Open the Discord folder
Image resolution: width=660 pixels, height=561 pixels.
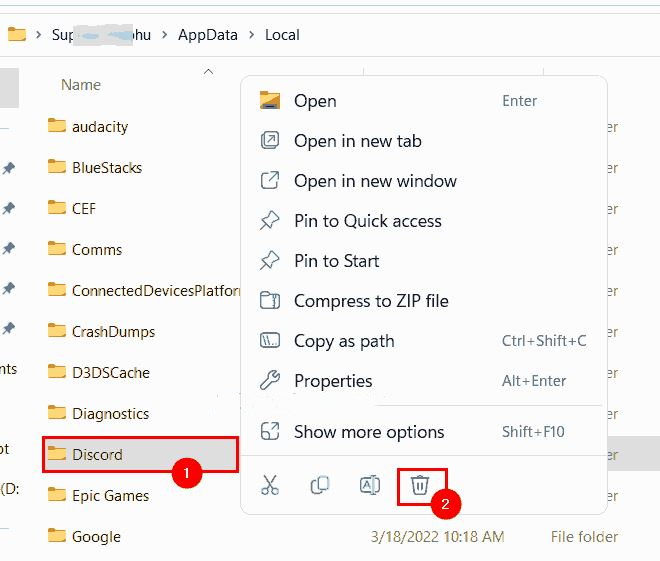point(97,455)
